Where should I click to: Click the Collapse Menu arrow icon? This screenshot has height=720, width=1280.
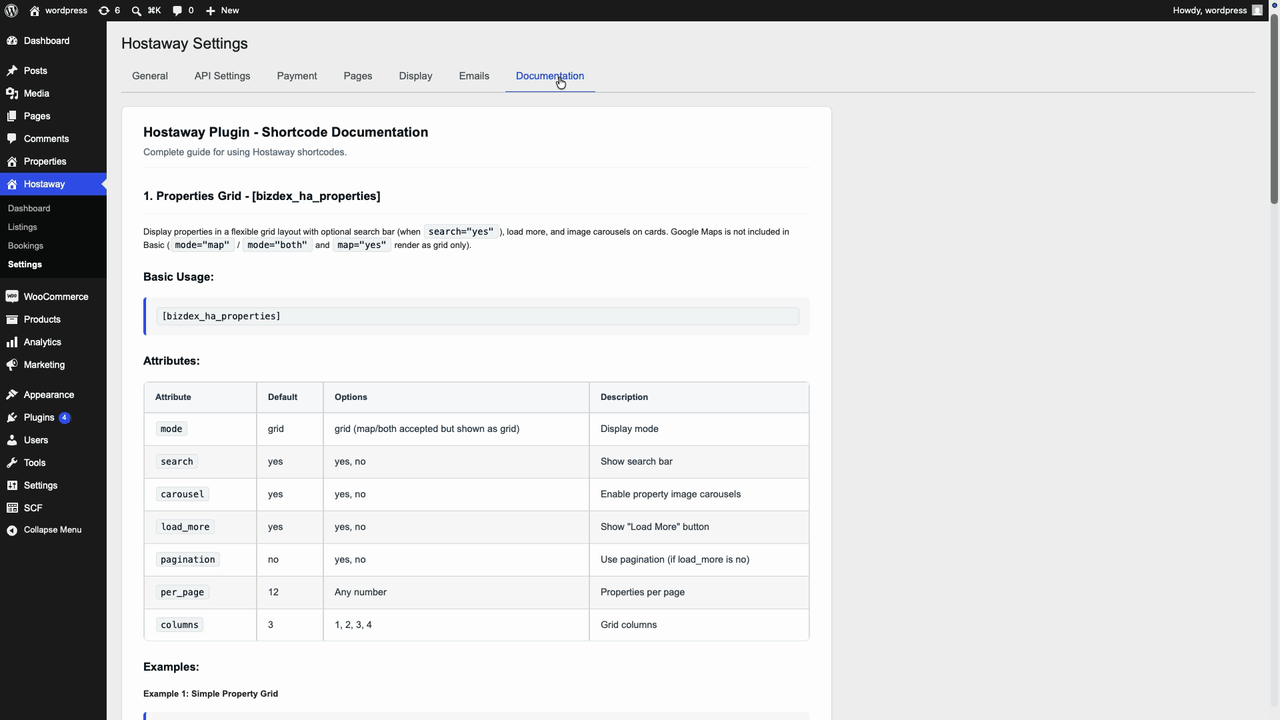coord(12,530)
